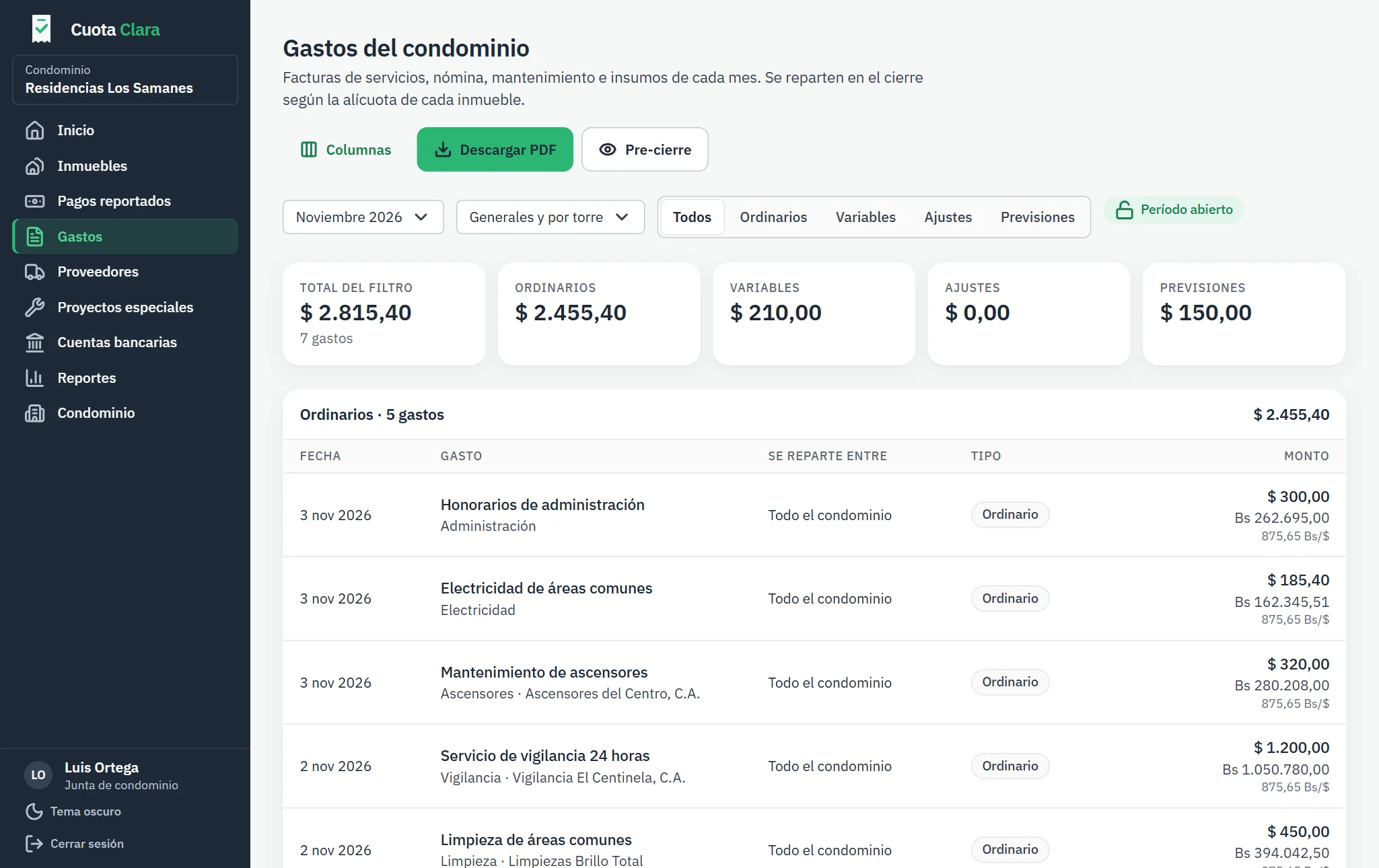
Task: Click the Cerrar sesión logout icon
Action: pyautogui.click(x=34, y=844)
